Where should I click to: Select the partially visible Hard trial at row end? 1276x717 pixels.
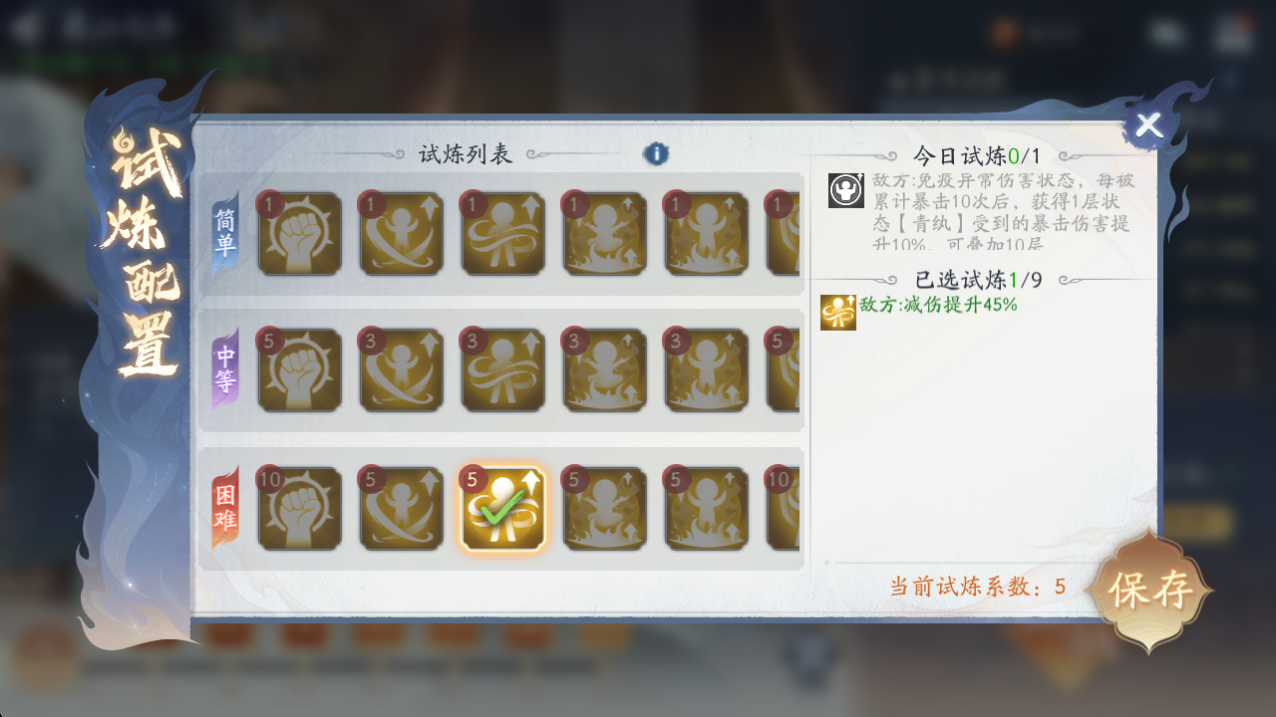point(783,508)
